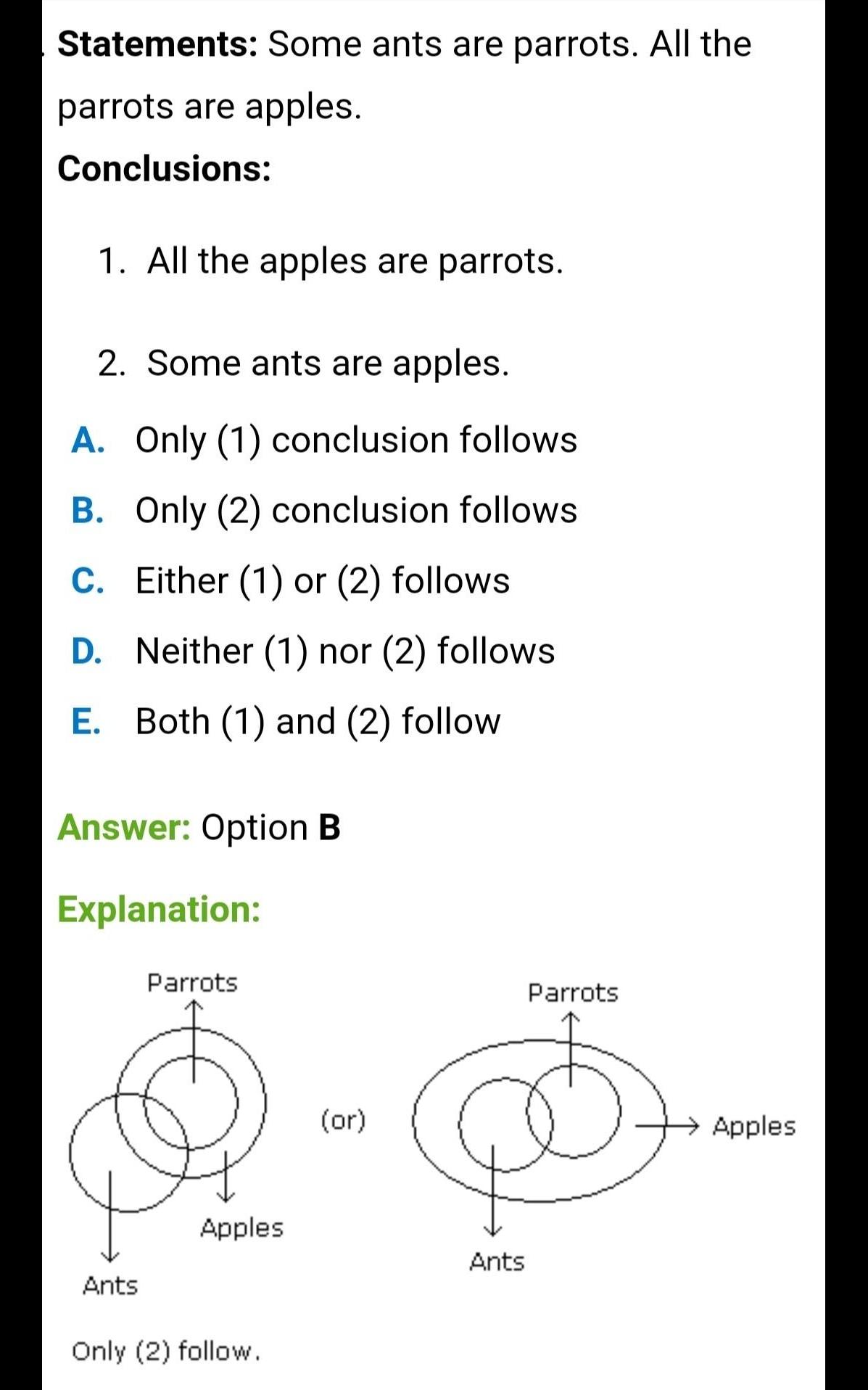Click the '(or)' text between diagrams
Image resolution: width=868 pixels, height=1390 pixels.
[x=343, y=1120]
